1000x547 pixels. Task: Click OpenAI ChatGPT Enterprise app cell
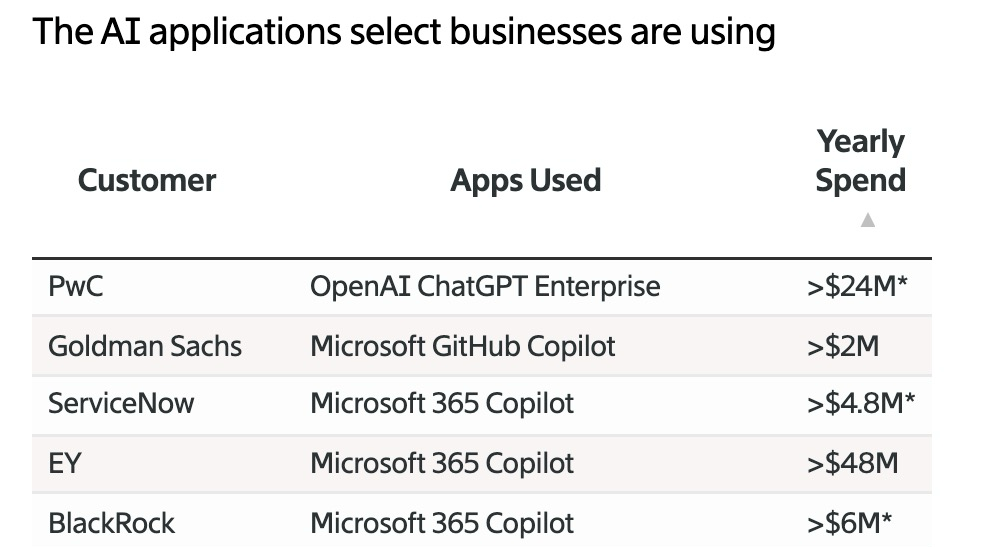pos(485,287)
